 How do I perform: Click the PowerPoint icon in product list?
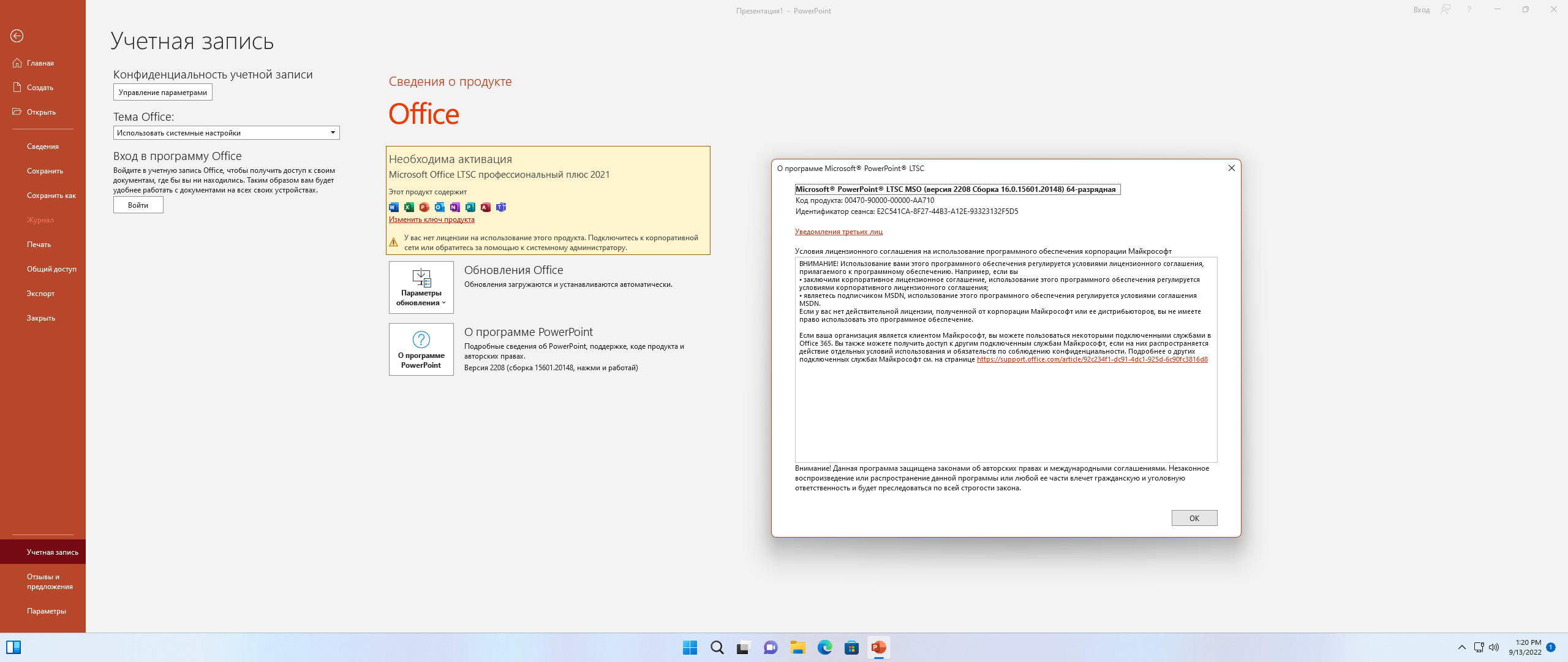[x=424, y=207]
